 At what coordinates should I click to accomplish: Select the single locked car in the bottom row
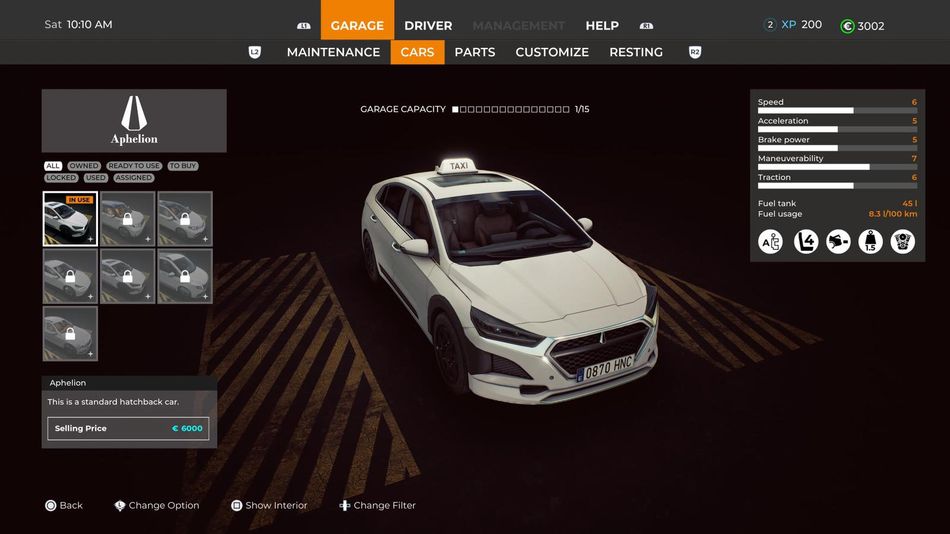[70, 333]
